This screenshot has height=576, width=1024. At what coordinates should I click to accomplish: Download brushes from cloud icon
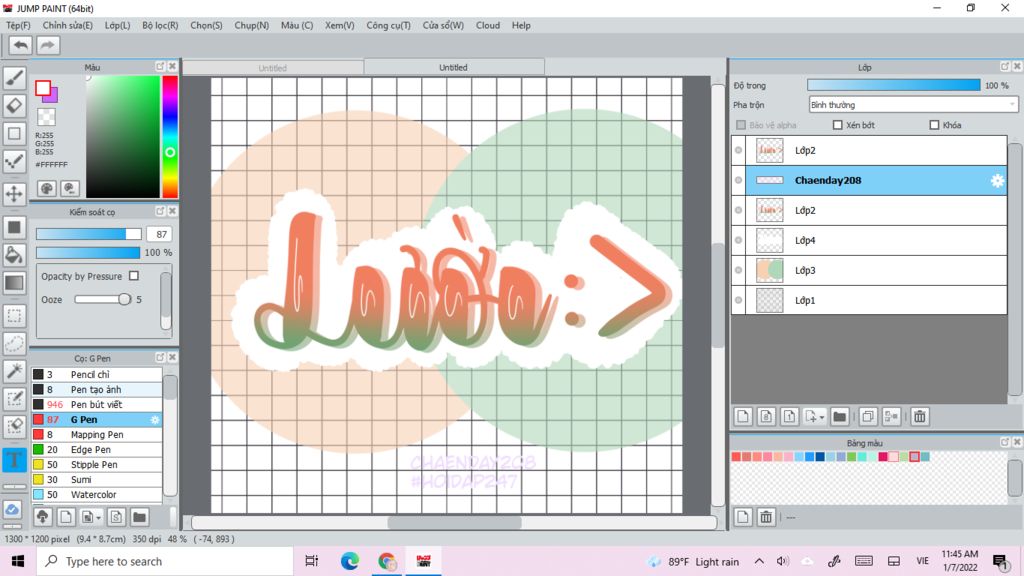pyautogui.click(x=42, y=517)
